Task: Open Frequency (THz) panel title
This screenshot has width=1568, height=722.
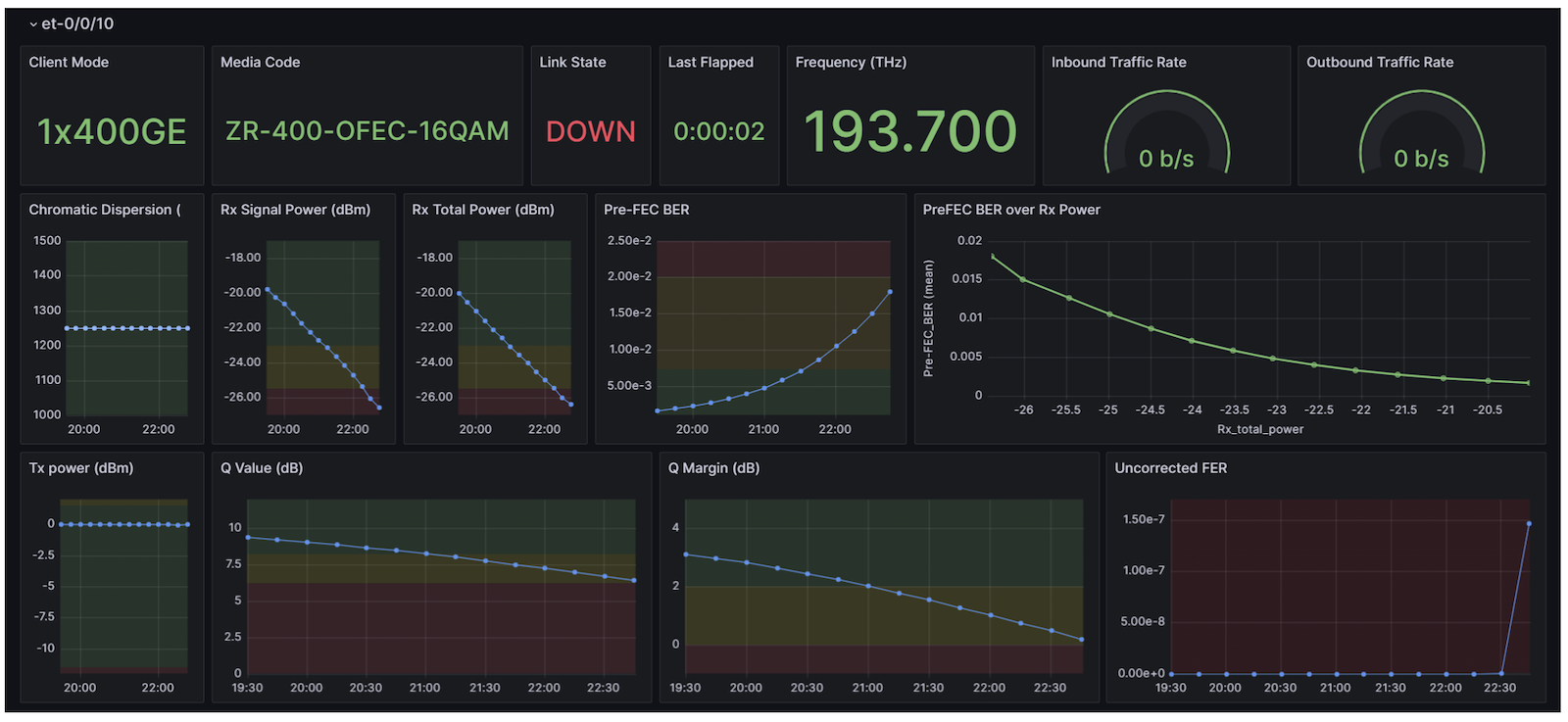Action: pos(851,62)
